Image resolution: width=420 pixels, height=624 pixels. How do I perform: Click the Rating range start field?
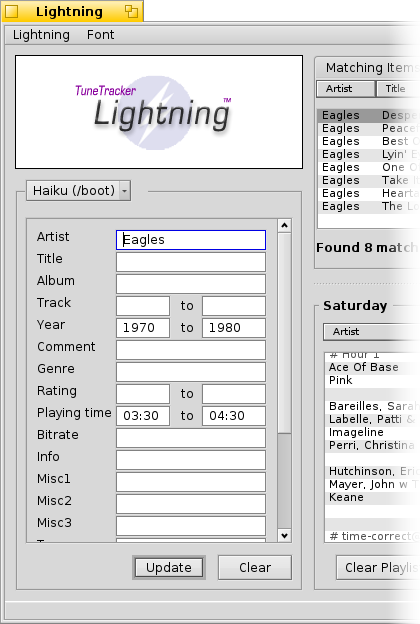(143, 394)
